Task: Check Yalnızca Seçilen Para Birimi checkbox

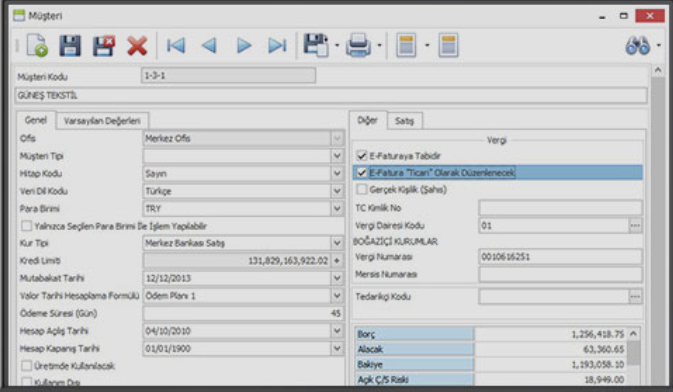Action: [x=26, y=226]
